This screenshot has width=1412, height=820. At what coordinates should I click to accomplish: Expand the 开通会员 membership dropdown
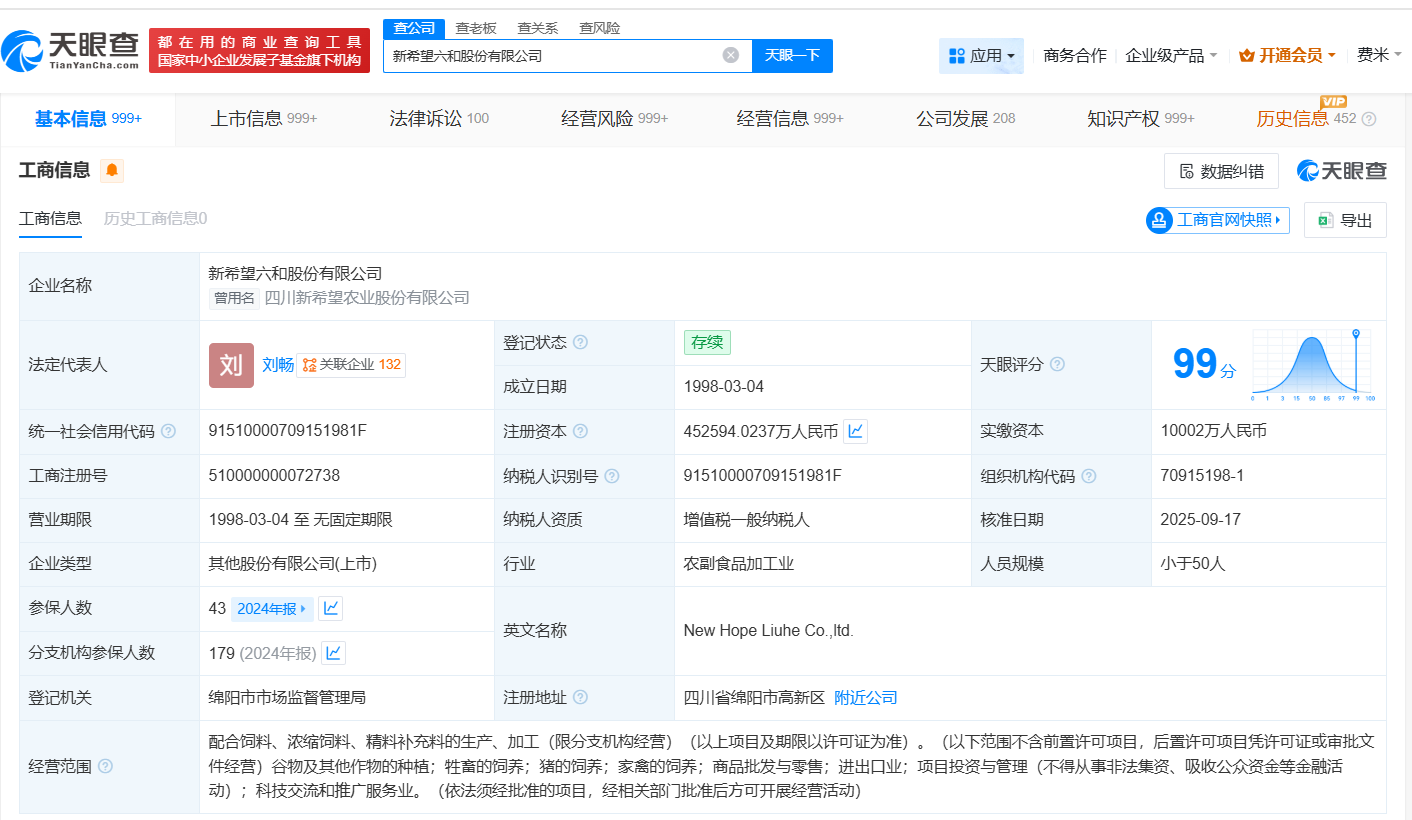click(x=1287, y=56)
